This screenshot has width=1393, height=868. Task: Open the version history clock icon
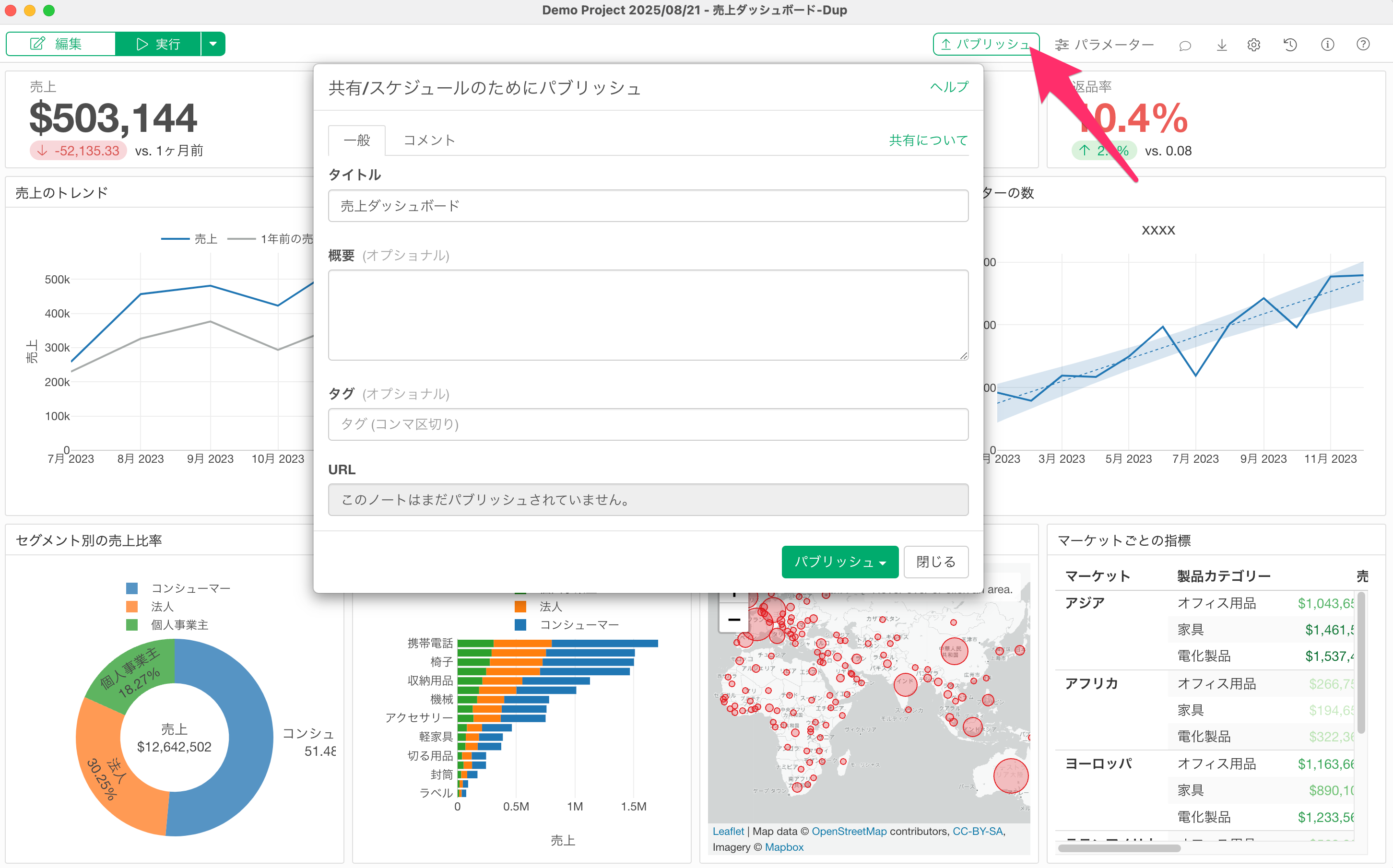[1290, 45]
